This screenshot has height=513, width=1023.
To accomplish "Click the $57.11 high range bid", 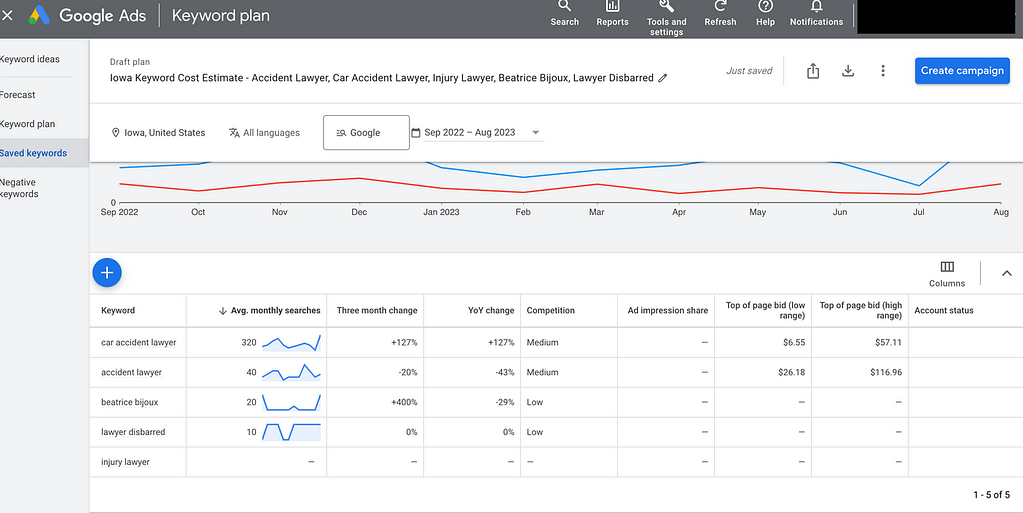I will pyautogui.click(x=888, y=343).
